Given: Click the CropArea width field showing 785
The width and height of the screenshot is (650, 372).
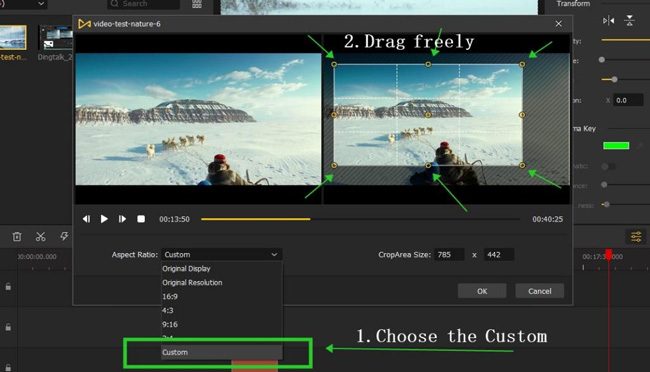Looking at the screenshot, I should tap(449, 255).
